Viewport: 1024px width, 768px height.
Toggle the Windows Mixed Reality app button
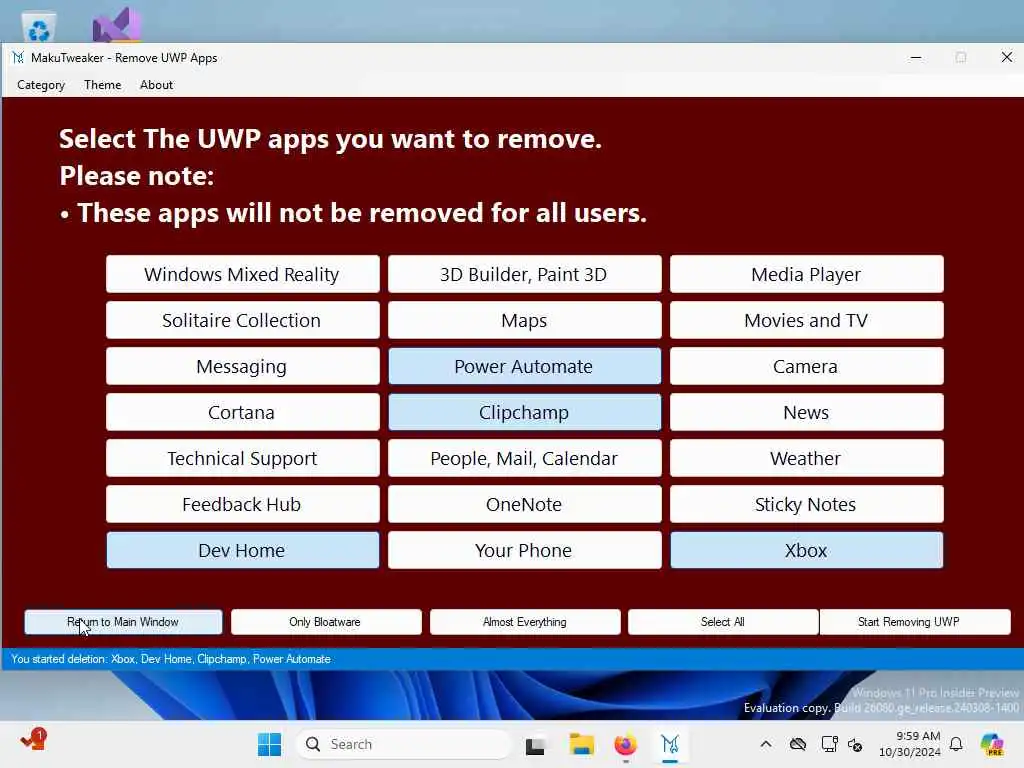[242, 274]
